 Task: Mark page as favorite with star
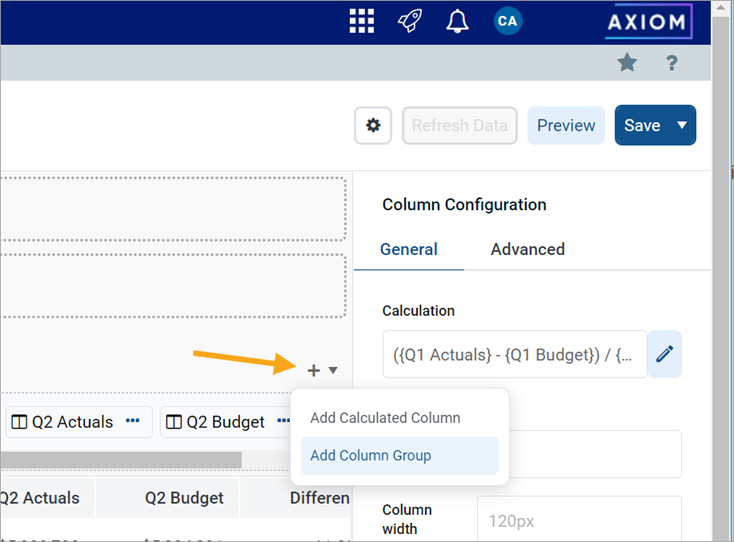[627, 63]
